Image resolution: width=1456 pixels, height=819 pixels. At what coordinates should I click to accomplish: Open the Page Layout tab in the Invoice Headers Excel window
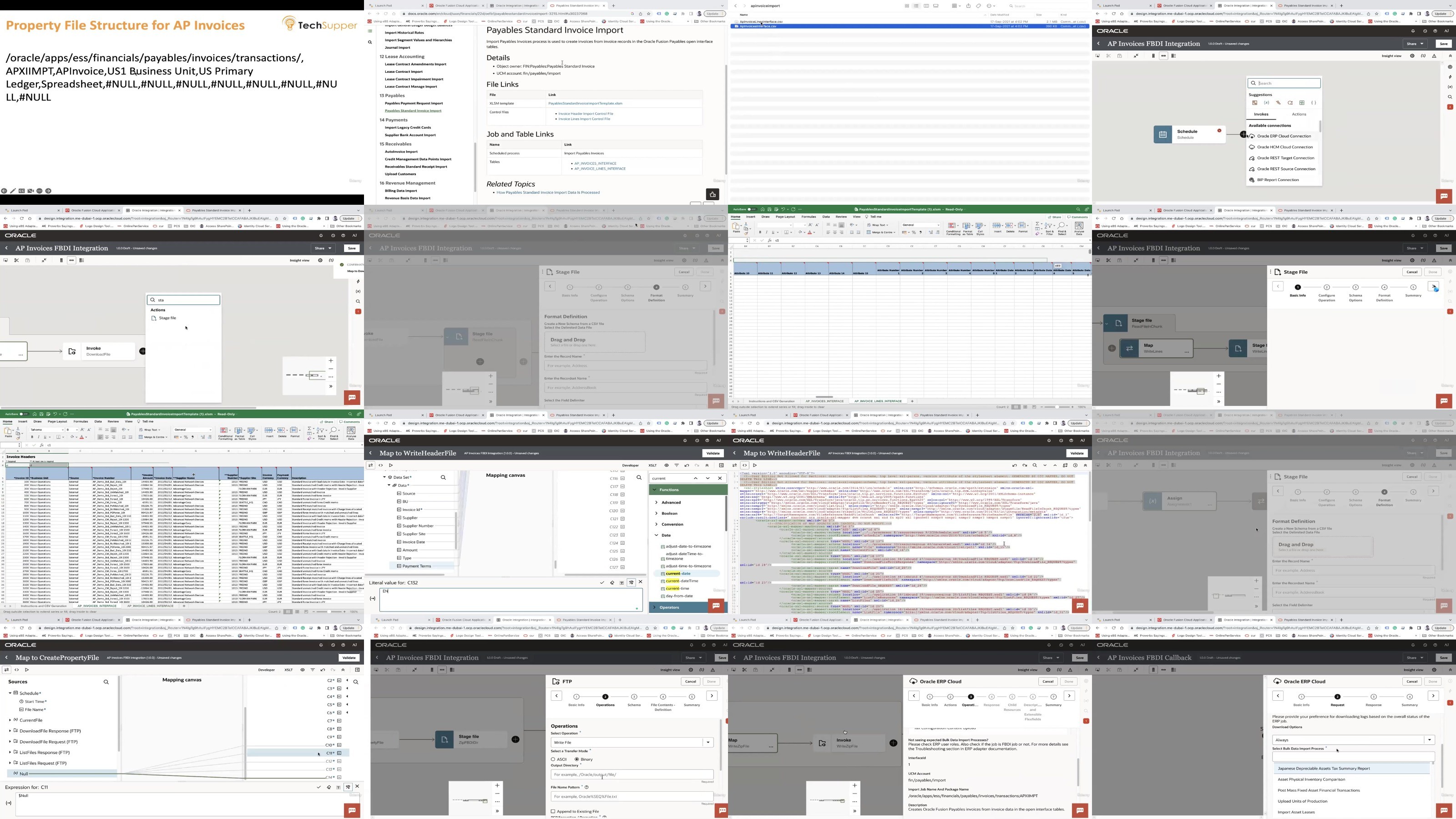pyautogui.click(x=57, y=421)
